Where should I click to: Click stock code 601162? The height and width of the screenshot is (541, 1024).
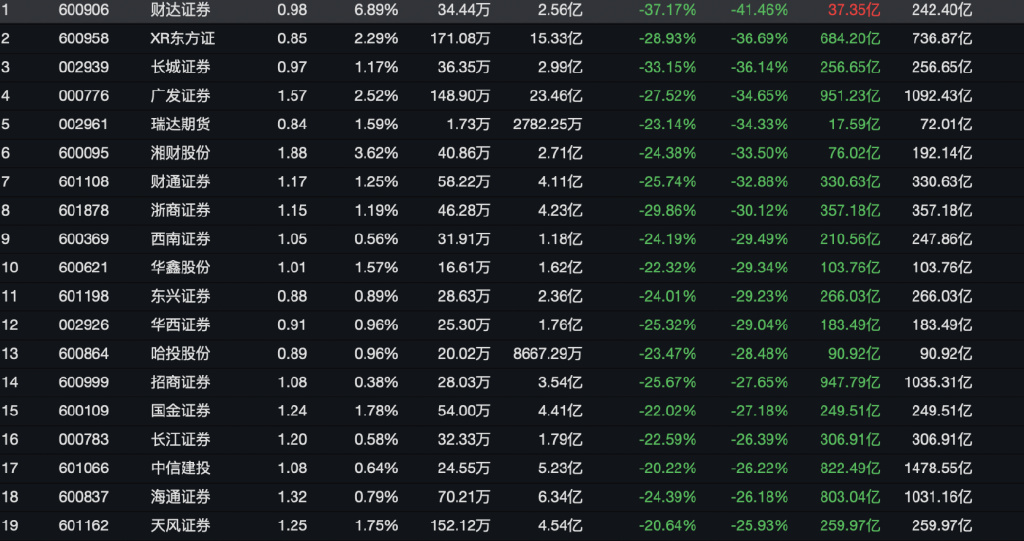click(84, 525)
